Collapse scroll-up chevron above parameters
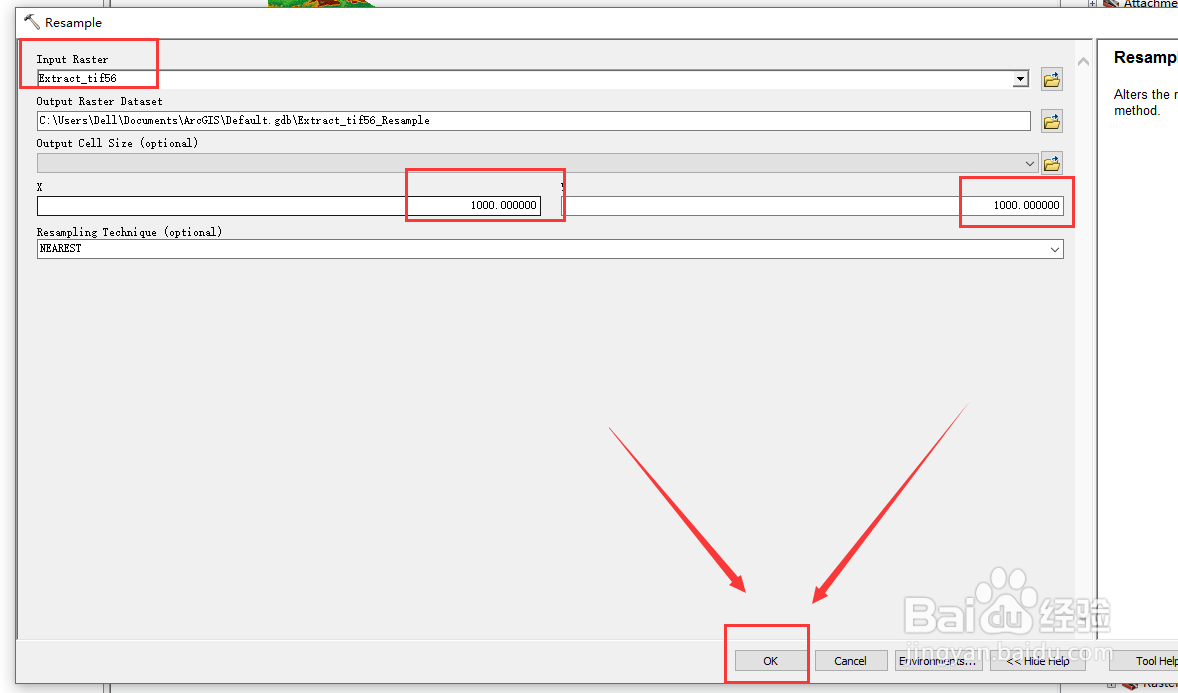Image resolution: width=1178 pixels, height=693 pixels. (x=1083, y=62)
